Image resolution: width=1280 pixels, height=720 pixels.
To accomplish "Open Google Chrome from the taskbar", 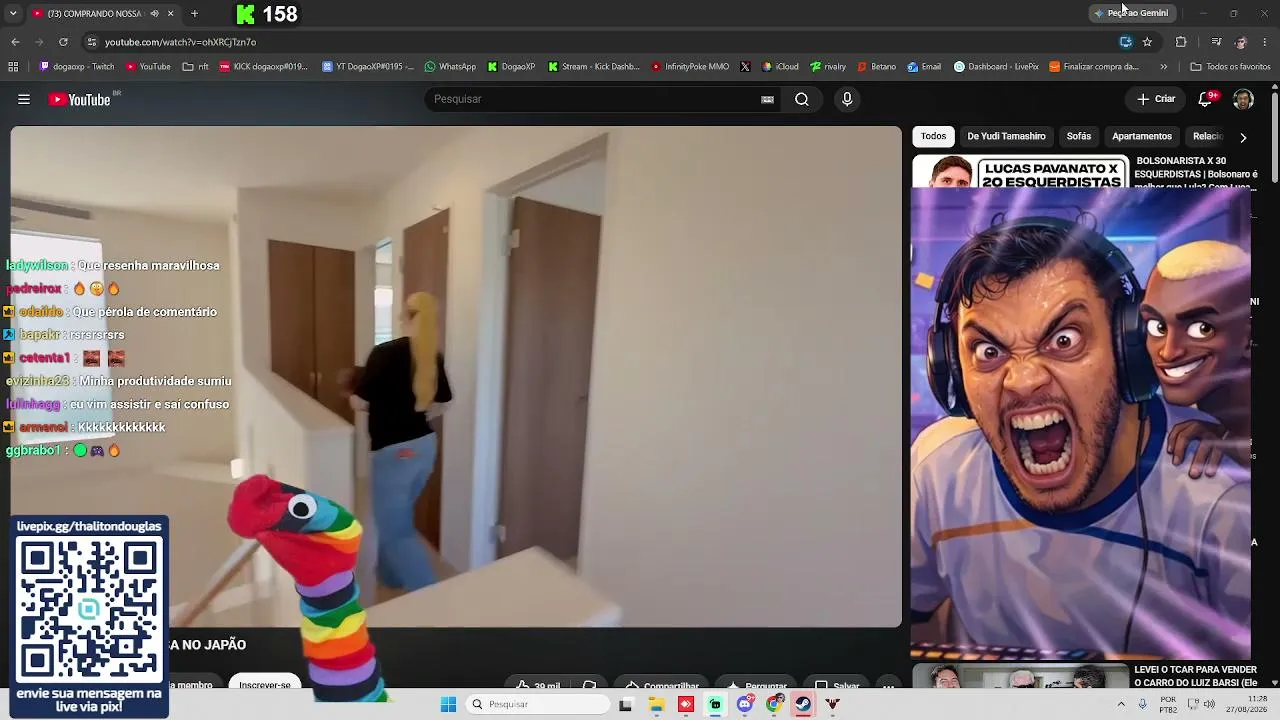I will coord(774,704).
